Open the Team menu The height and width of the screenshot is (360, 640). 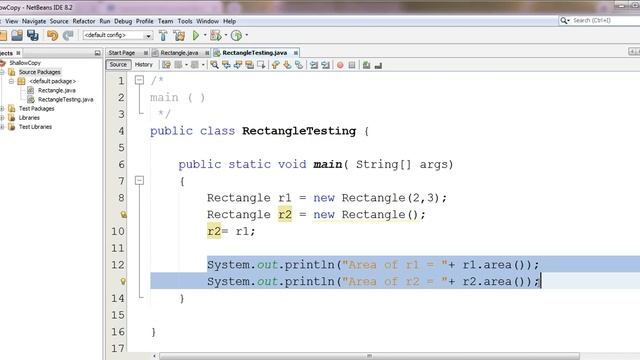(x=165, y=21)
